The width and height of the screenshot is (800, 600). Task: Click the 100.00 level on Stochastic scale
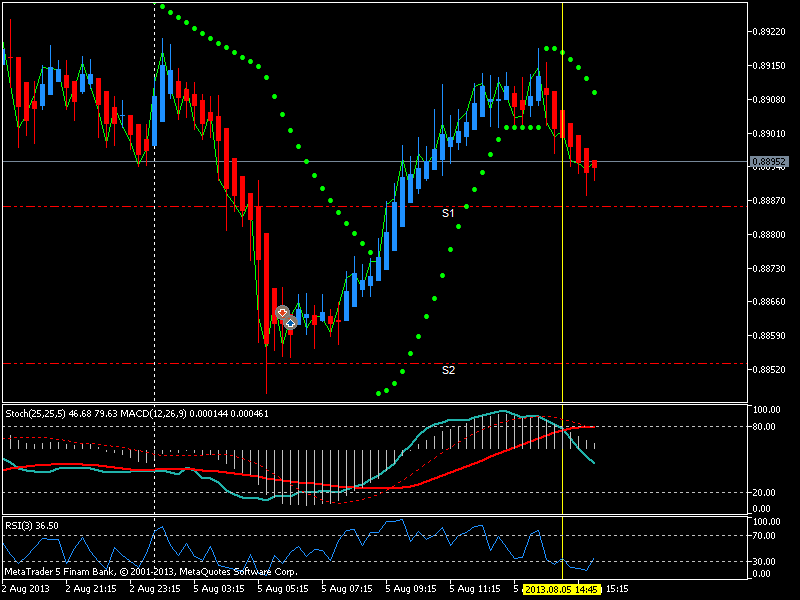pyautogui.click(x=766, y=410)
